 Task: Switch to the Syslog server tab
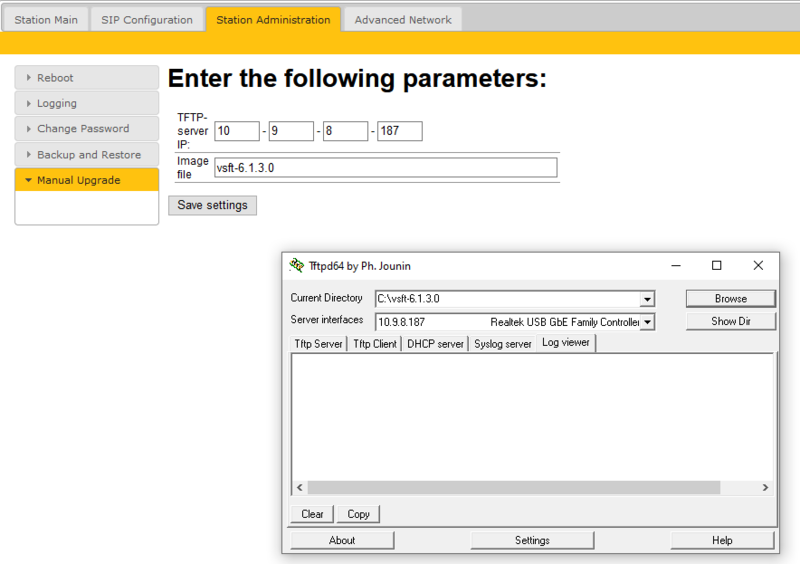(503, 344)
